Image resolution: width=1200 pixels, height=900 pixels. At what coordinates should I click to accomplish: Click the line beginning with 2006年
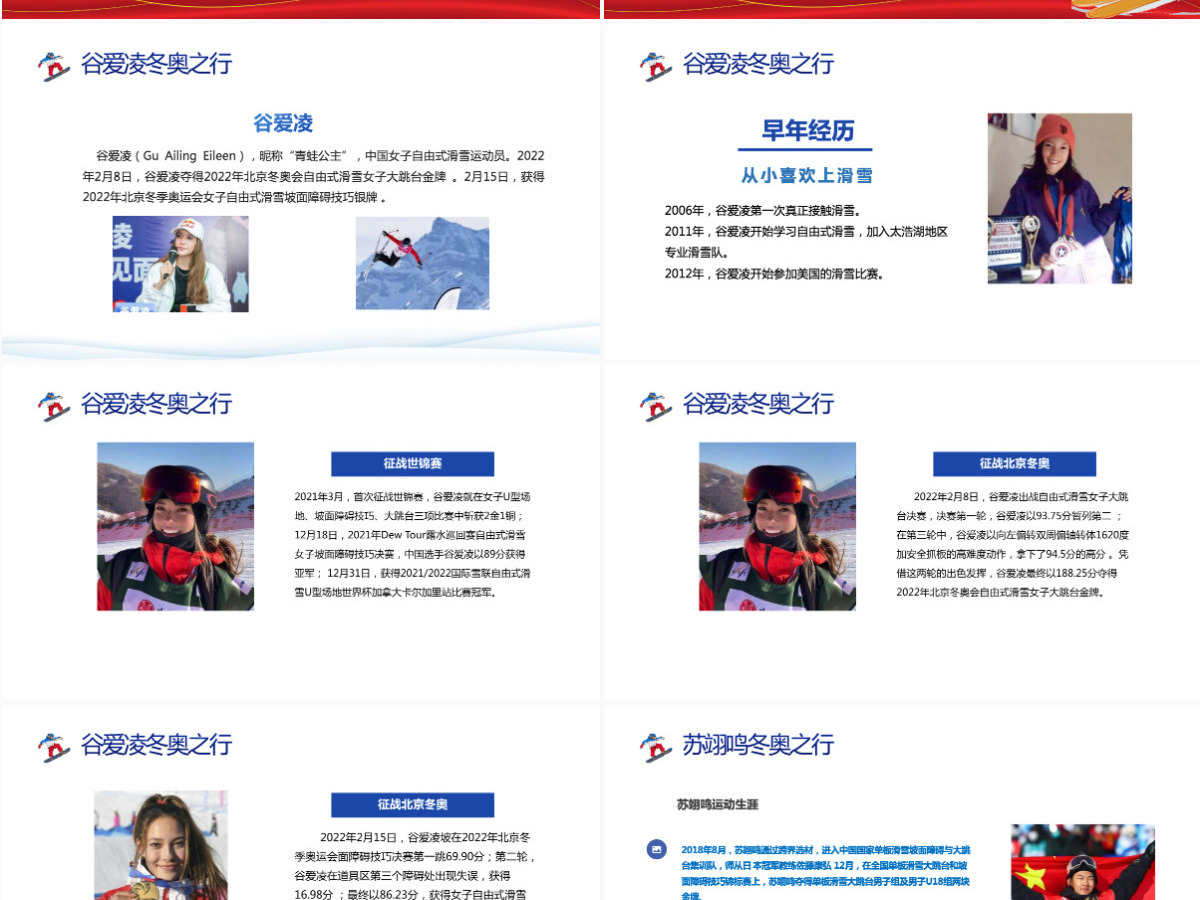coord(763,211)
